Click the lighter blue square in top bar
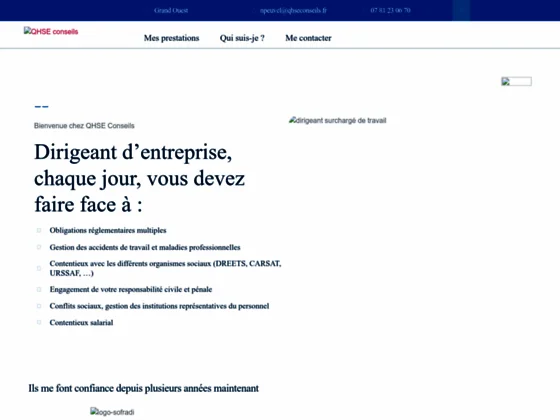 click(461, 10)
